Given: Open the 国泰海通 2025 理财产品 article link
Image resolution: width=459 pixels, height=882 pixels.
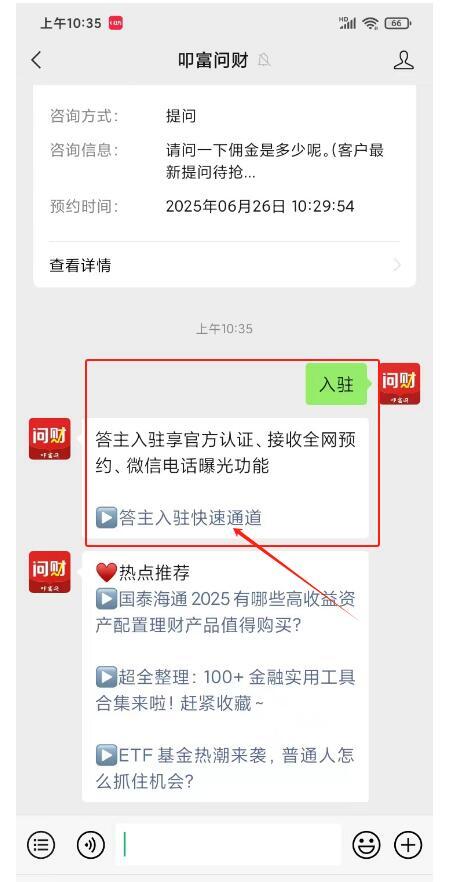Looking at the screenshot, I should pyautogui.click(x=225, y=611).
